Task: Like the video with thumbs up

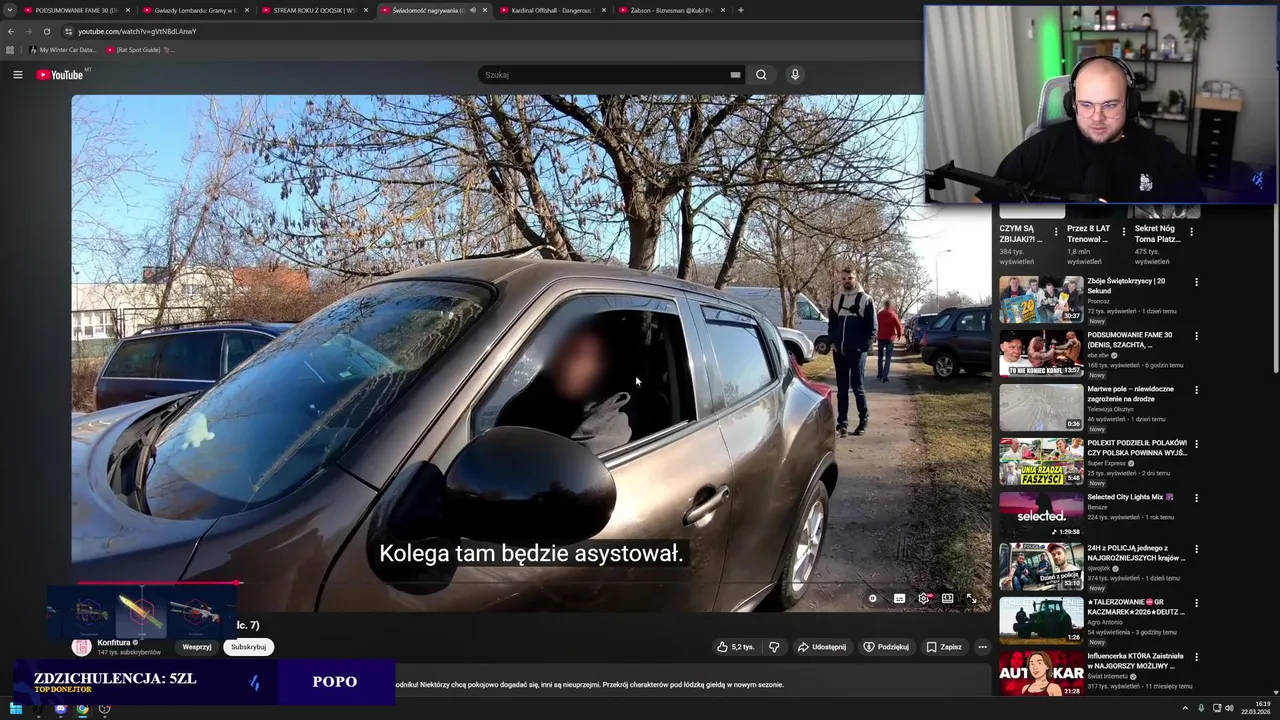Action: pos(735,647)
